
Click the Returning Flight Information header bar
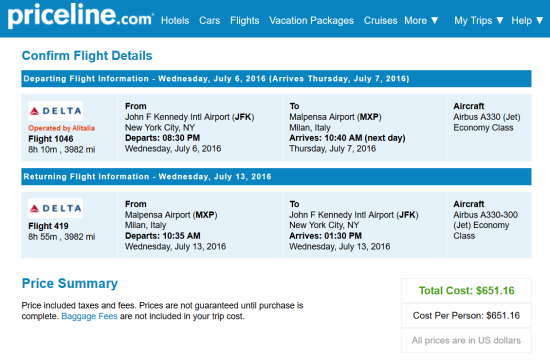pyautogui.click(x=276, y=176)
